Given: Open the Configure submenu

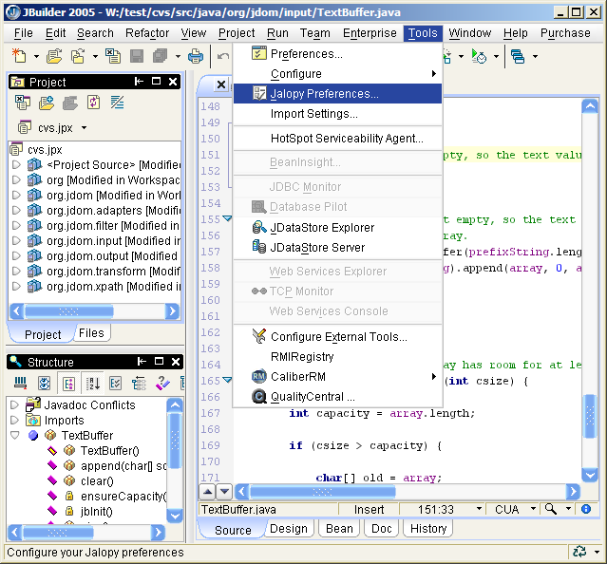Looking at the screenshot, I should point(338,74).
